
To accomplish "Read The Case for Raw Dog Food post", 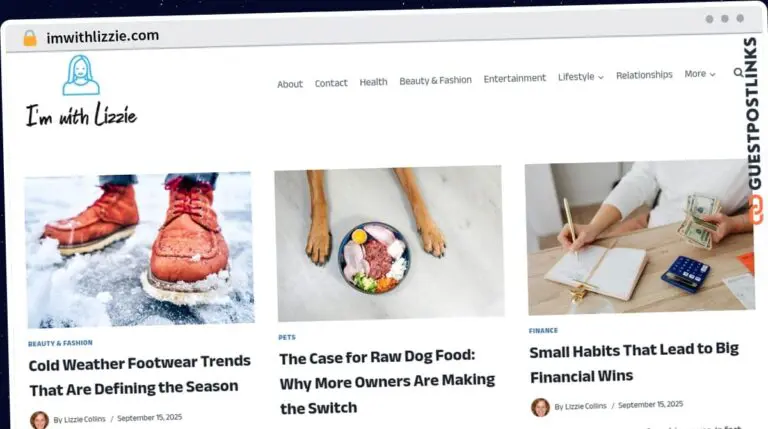I will (x=387, y=381).
